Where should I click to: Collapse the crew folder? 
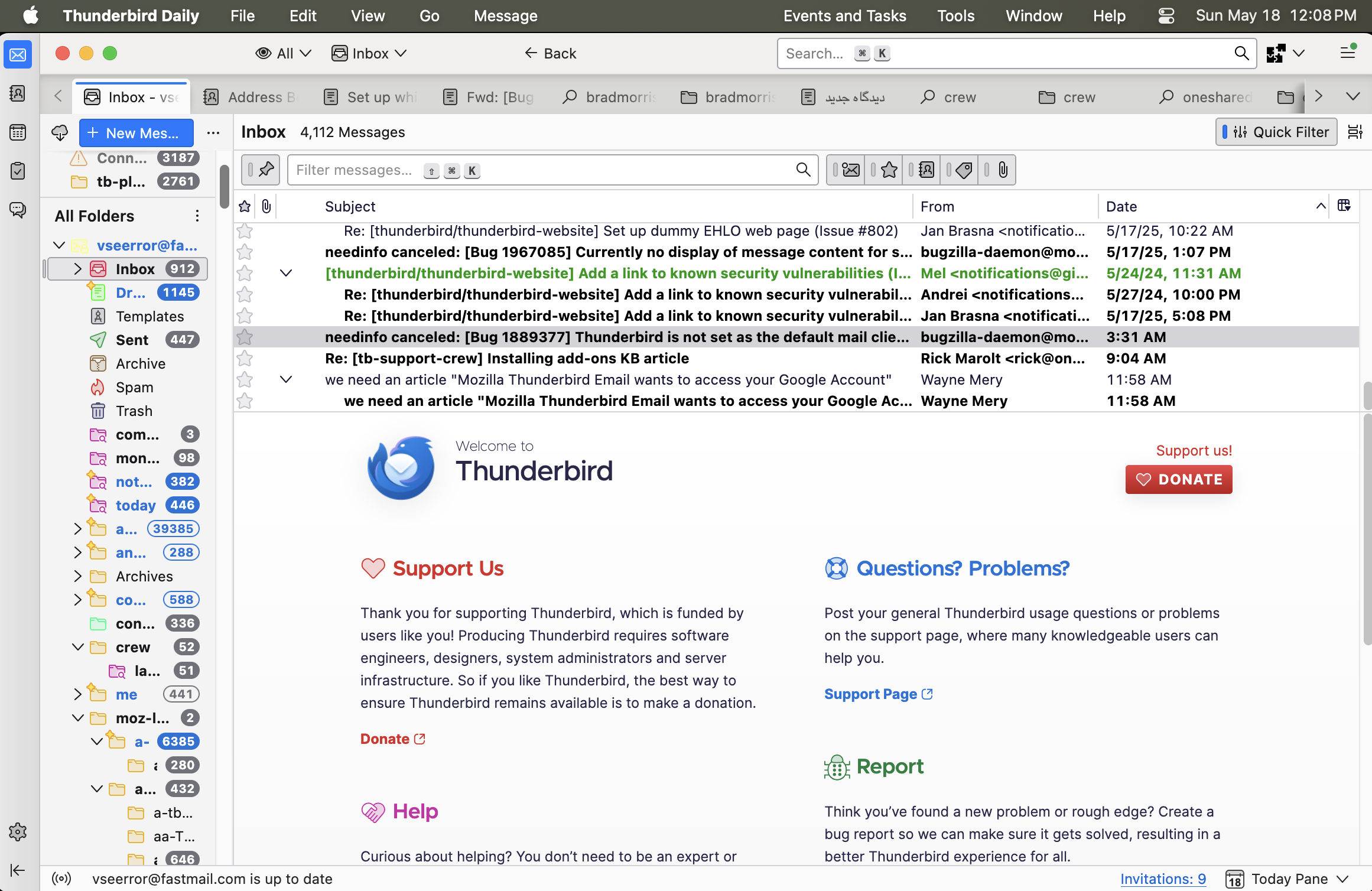pos(77,647)
